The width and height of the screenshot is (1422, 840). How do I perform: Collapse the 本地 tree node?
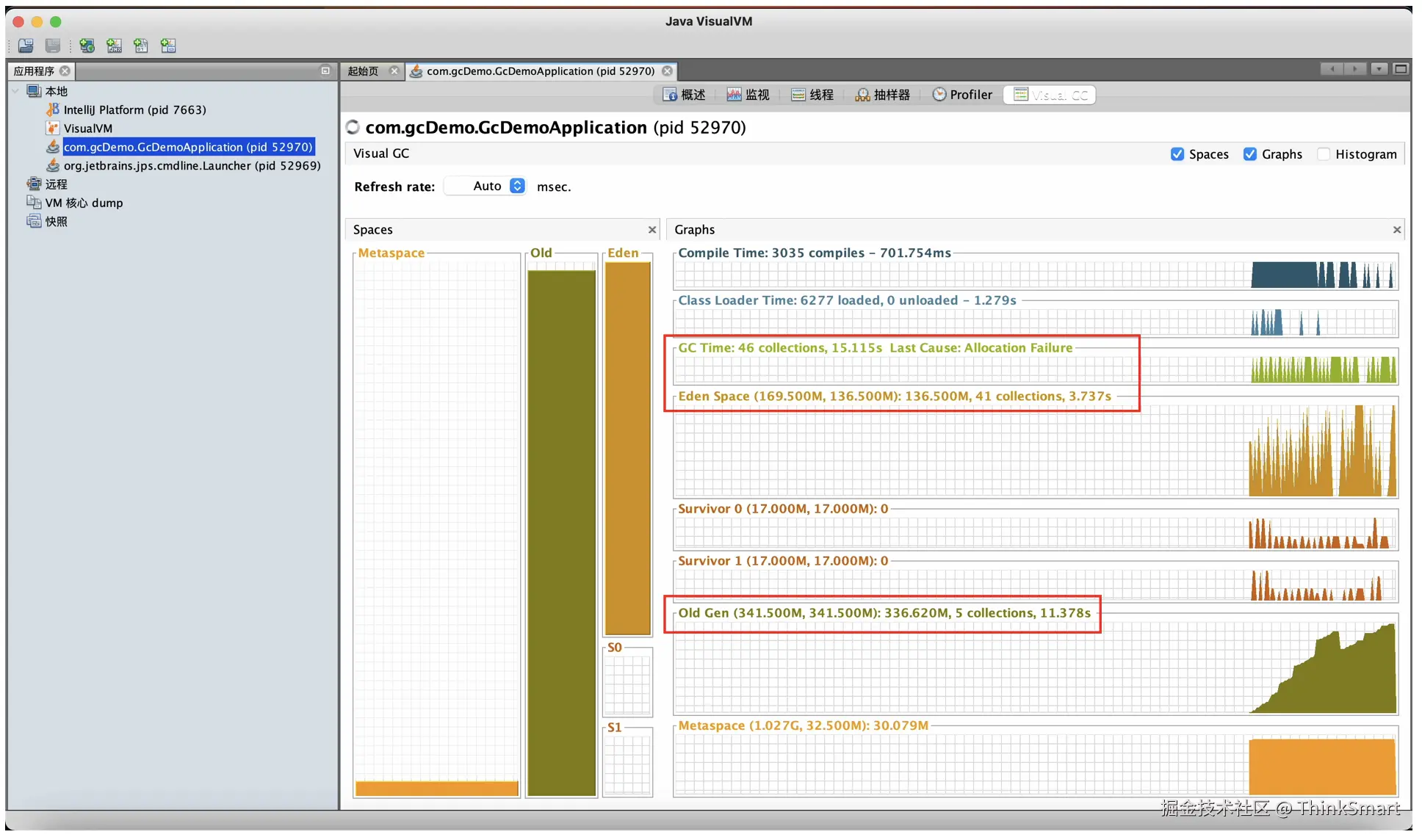[15, 91]
